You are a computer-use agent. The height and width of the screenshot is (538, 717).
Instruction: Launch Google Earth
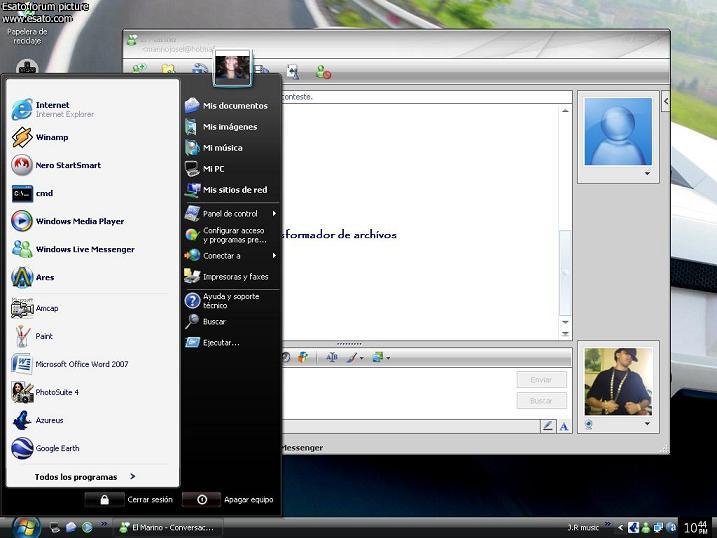pos(91,448)
